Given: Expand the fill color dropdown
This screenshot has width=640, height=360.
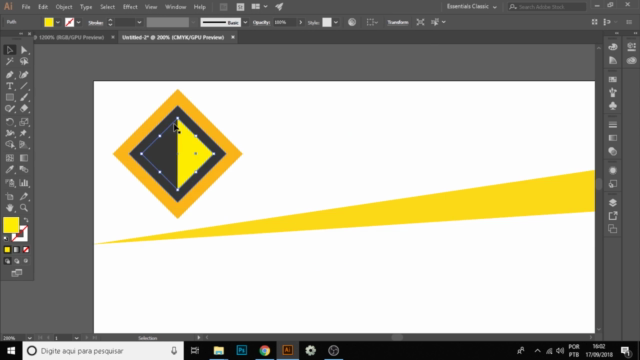Looking at the screenshot, I should pyautogui.click(x=58, y=22).
